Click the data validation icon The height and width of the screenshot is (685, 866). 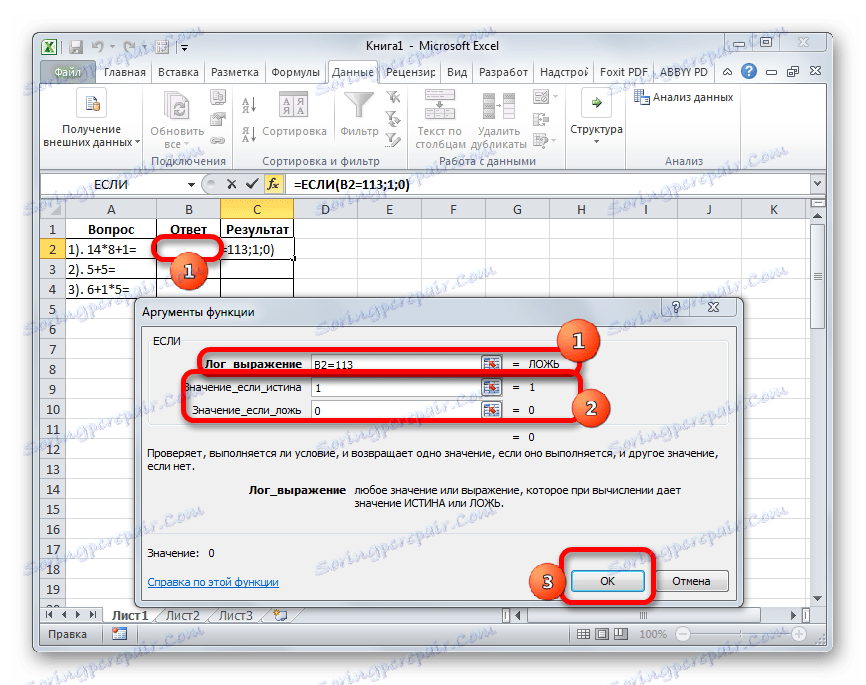point(541,97)
